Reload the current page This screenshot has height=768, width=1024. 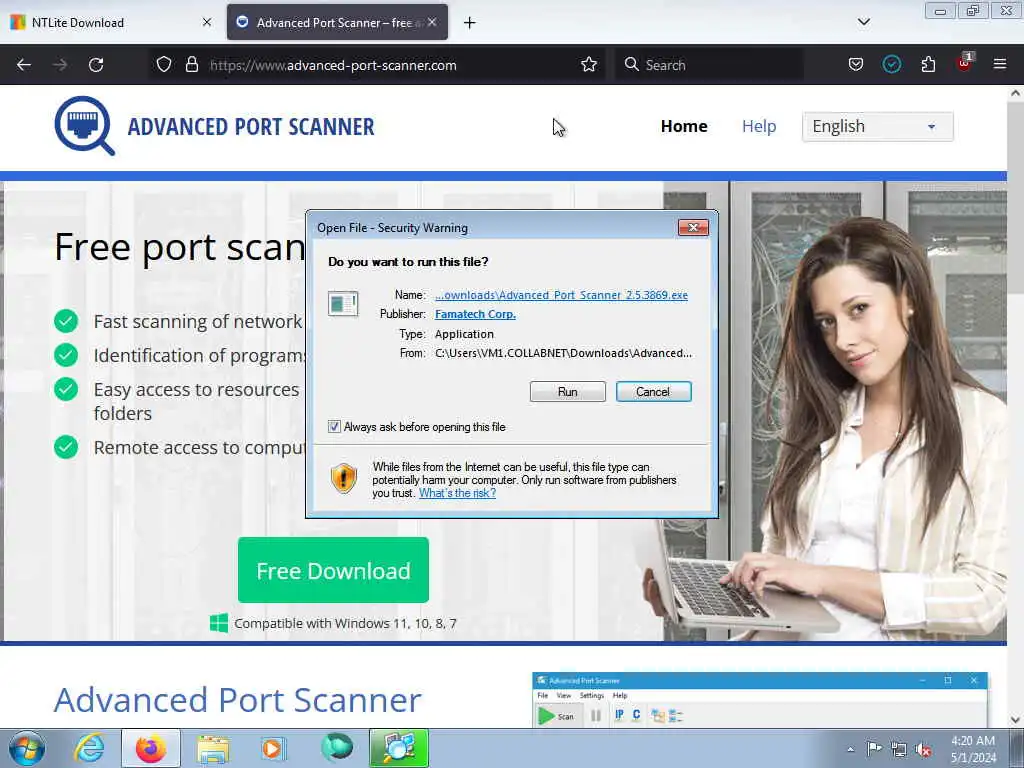point(96,65)
